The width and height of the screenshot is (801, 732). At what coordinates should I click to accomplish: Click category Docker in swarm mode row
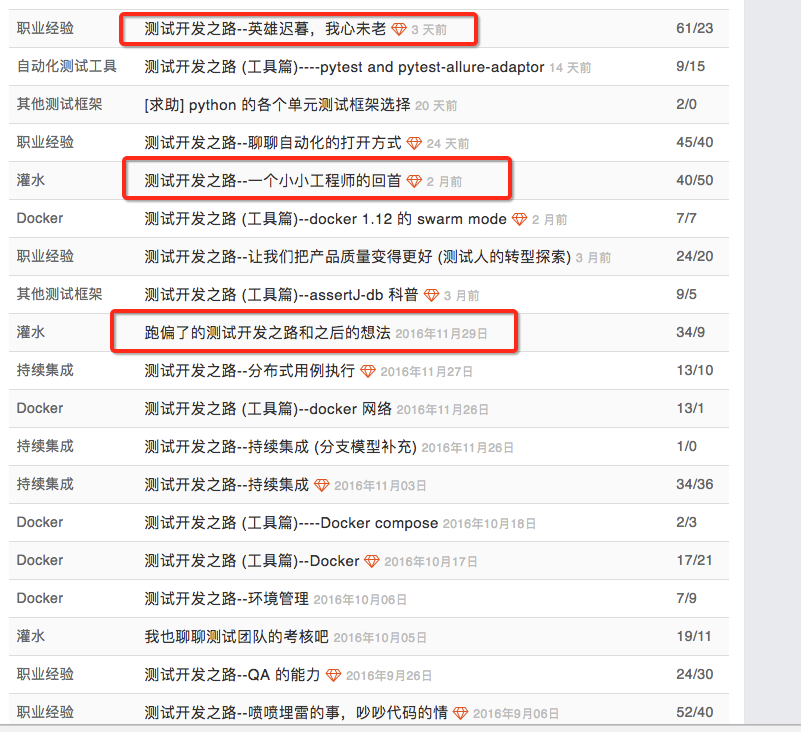click(40, 218)
